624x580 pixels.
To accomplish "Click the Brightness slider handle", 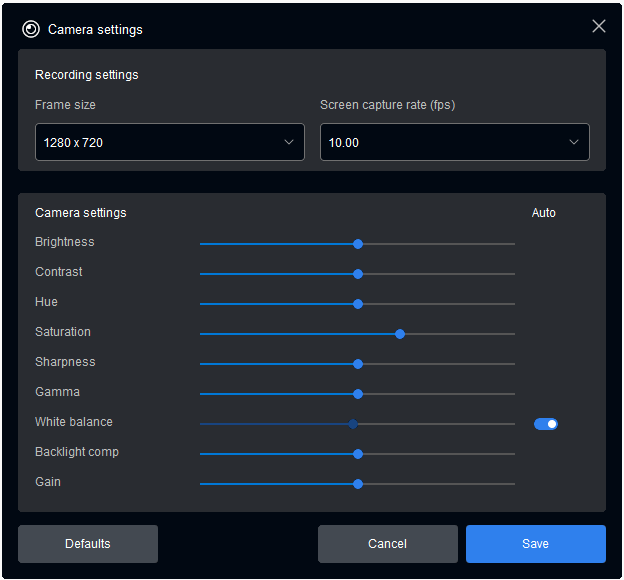I will pyautogui.click(x=358, y=244).
